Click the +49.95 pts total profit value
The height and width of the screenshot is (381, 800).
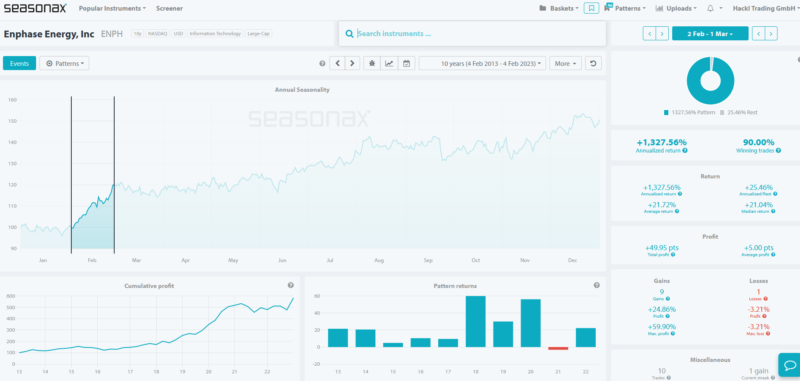coord(661,247)
